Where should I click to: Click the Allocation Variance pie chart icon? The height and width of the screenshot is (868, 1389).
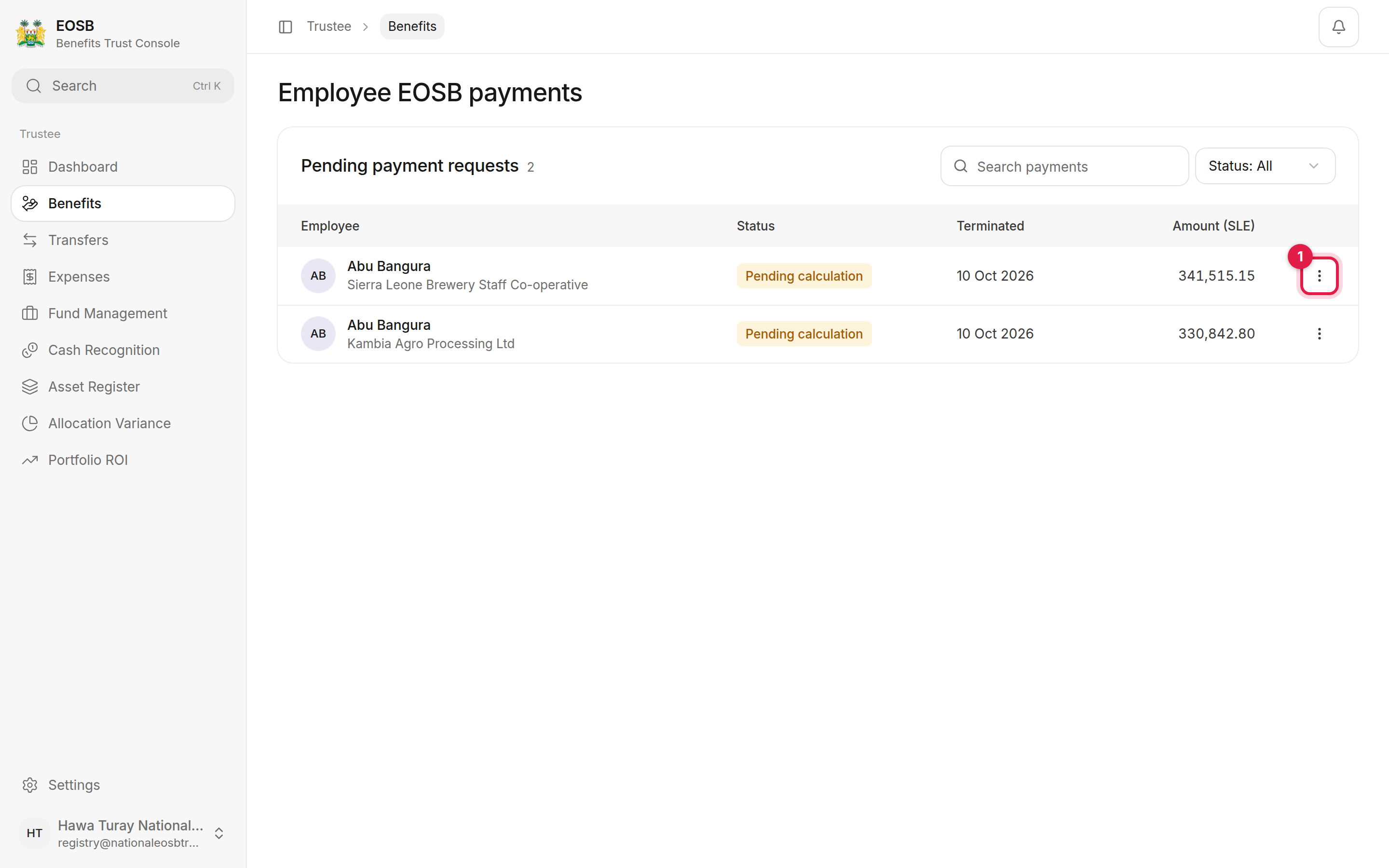(x=30, y=424)
